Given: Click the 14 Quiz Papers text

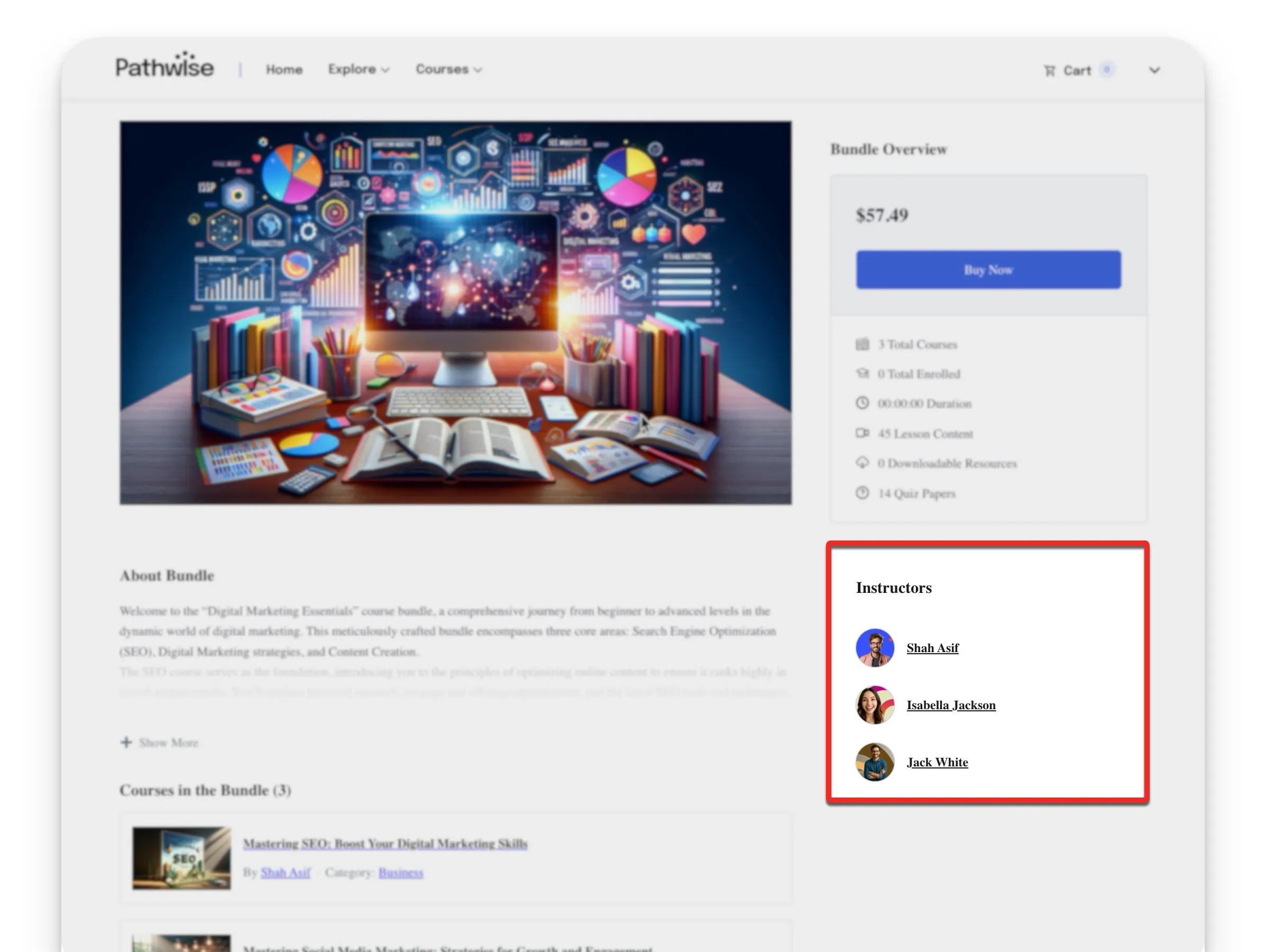Looking at the screenshot, I should click(917, 493).
